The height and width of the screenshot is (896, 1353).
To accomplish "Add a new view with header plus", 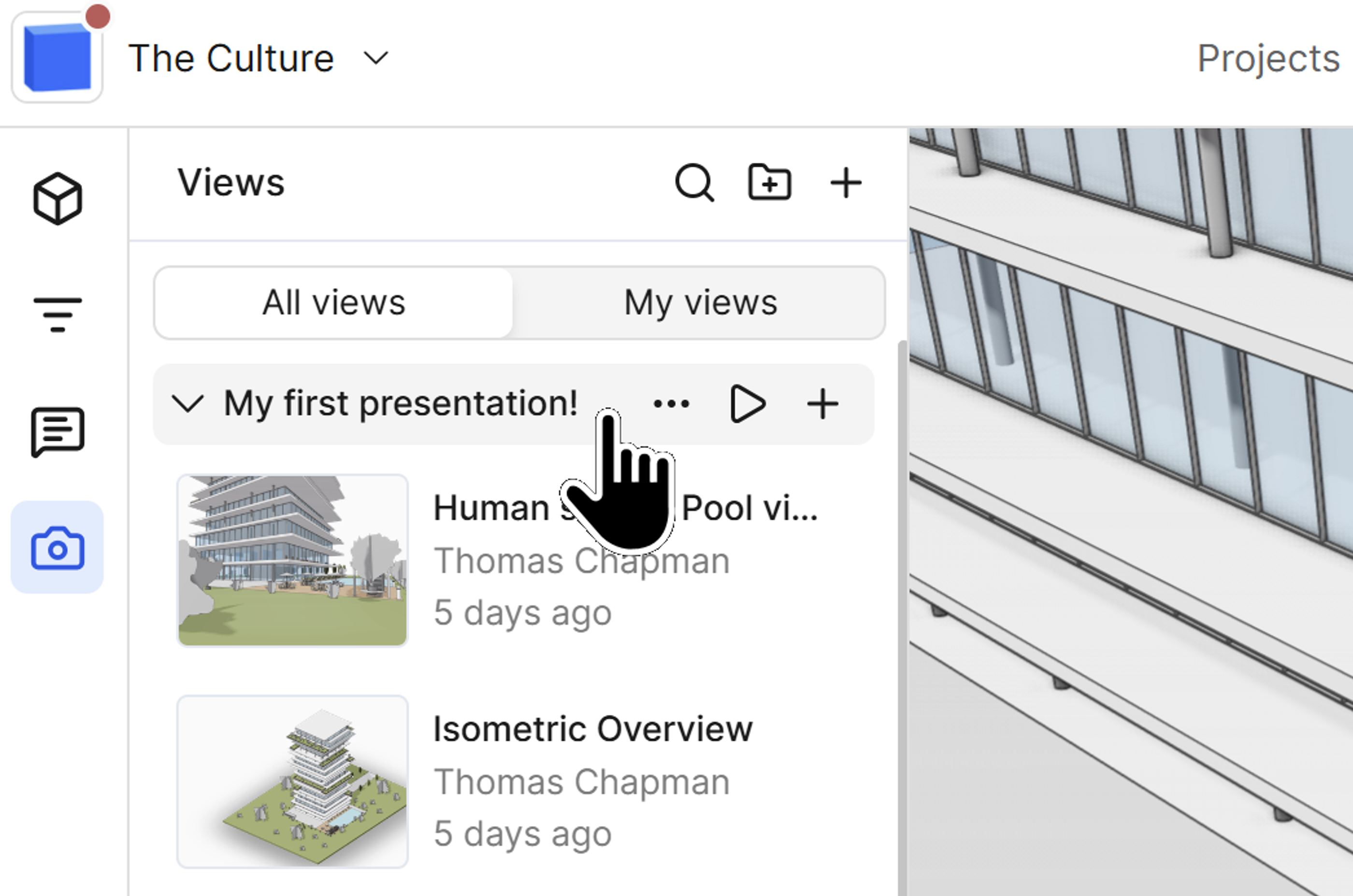I will (x=846, y=183).
